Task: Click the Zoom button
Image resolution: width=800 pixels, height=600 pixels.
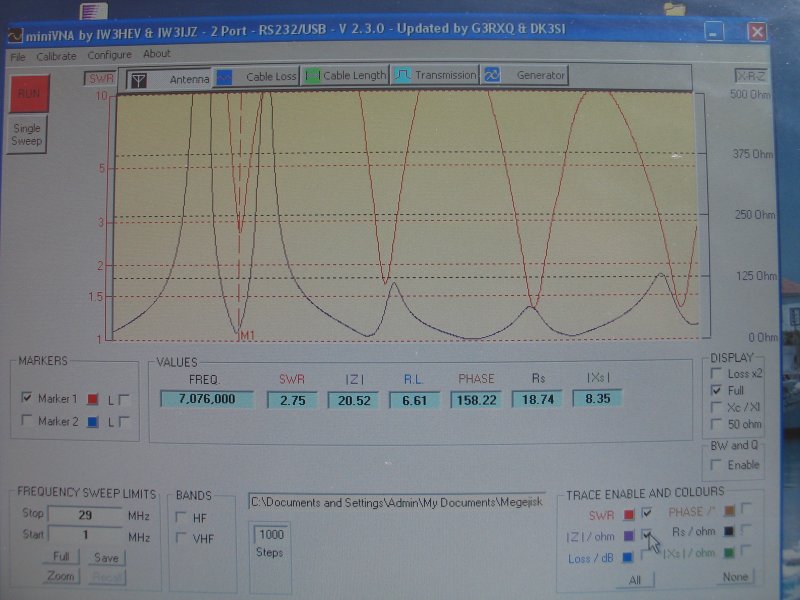Action: tap(61, 576)
